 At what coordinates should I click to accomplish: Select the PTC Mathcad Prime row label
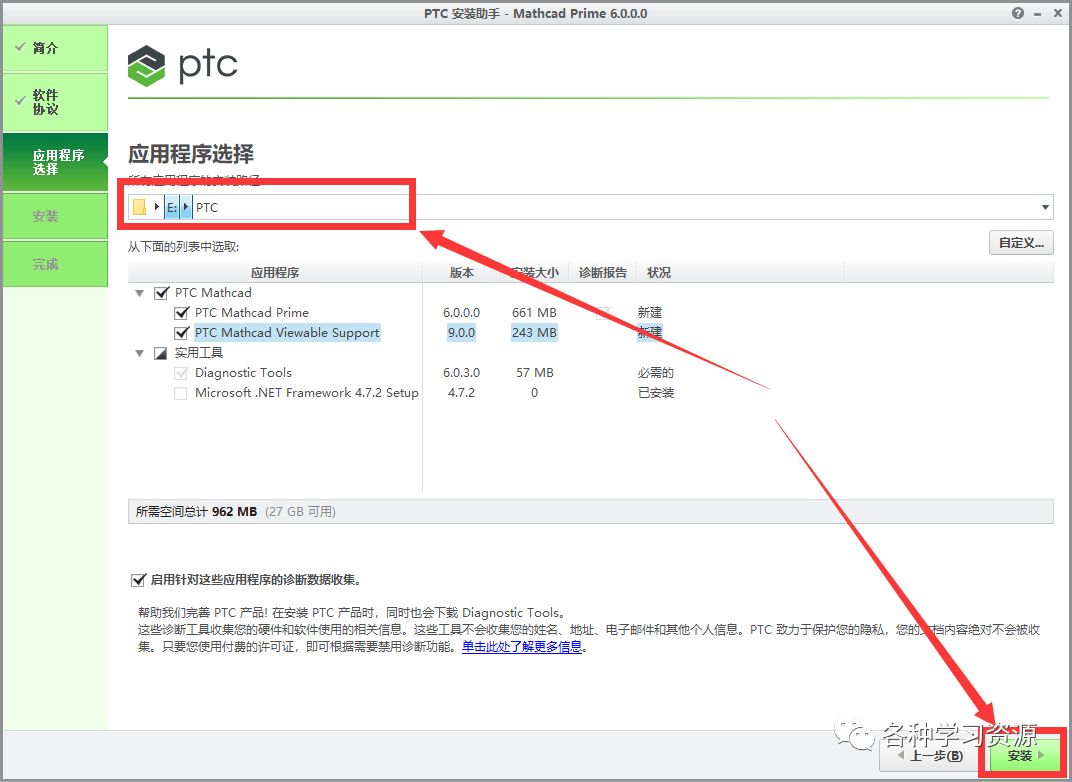click(252, 312)
